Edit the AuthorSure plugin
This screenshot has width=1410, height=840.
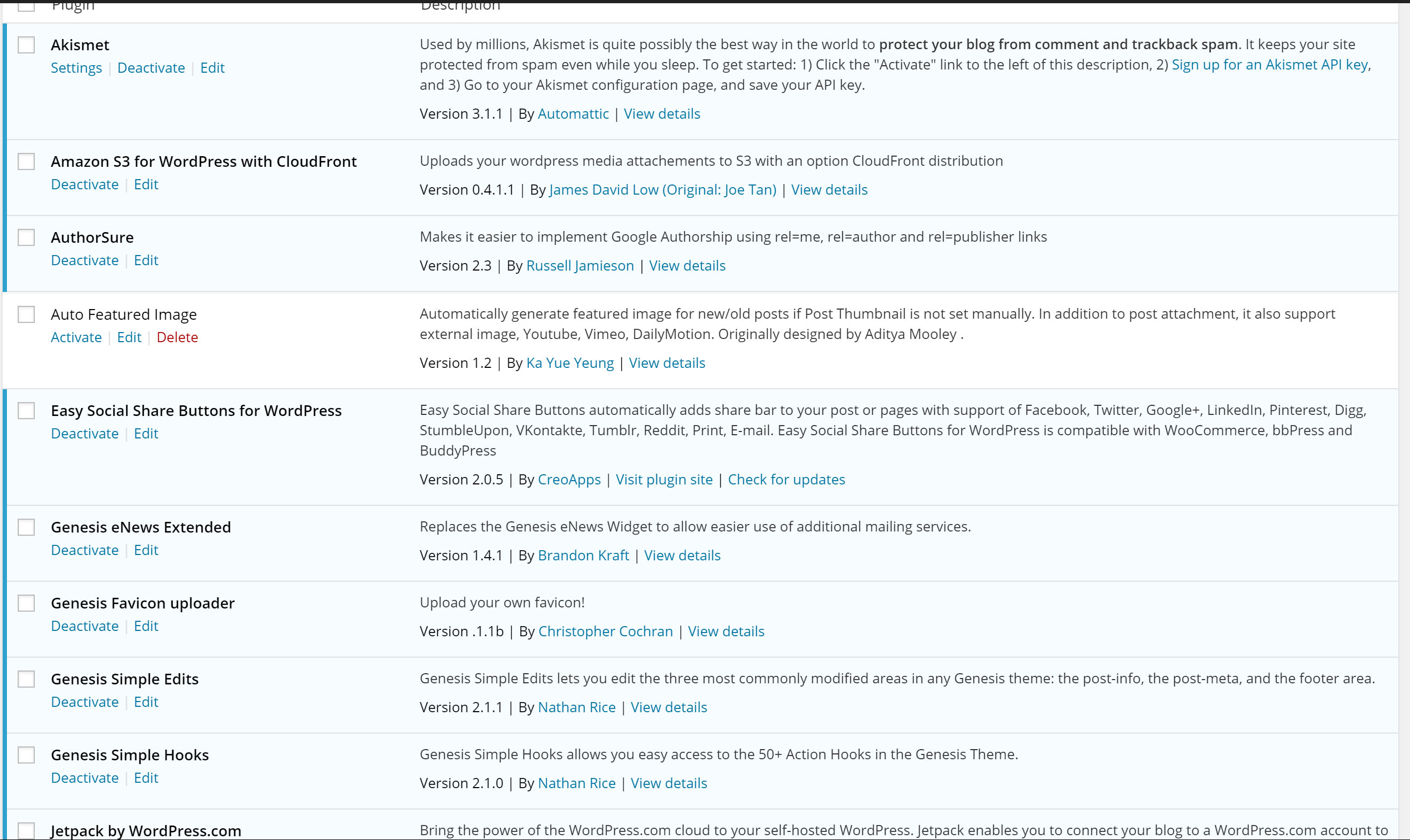coord(146,260)
